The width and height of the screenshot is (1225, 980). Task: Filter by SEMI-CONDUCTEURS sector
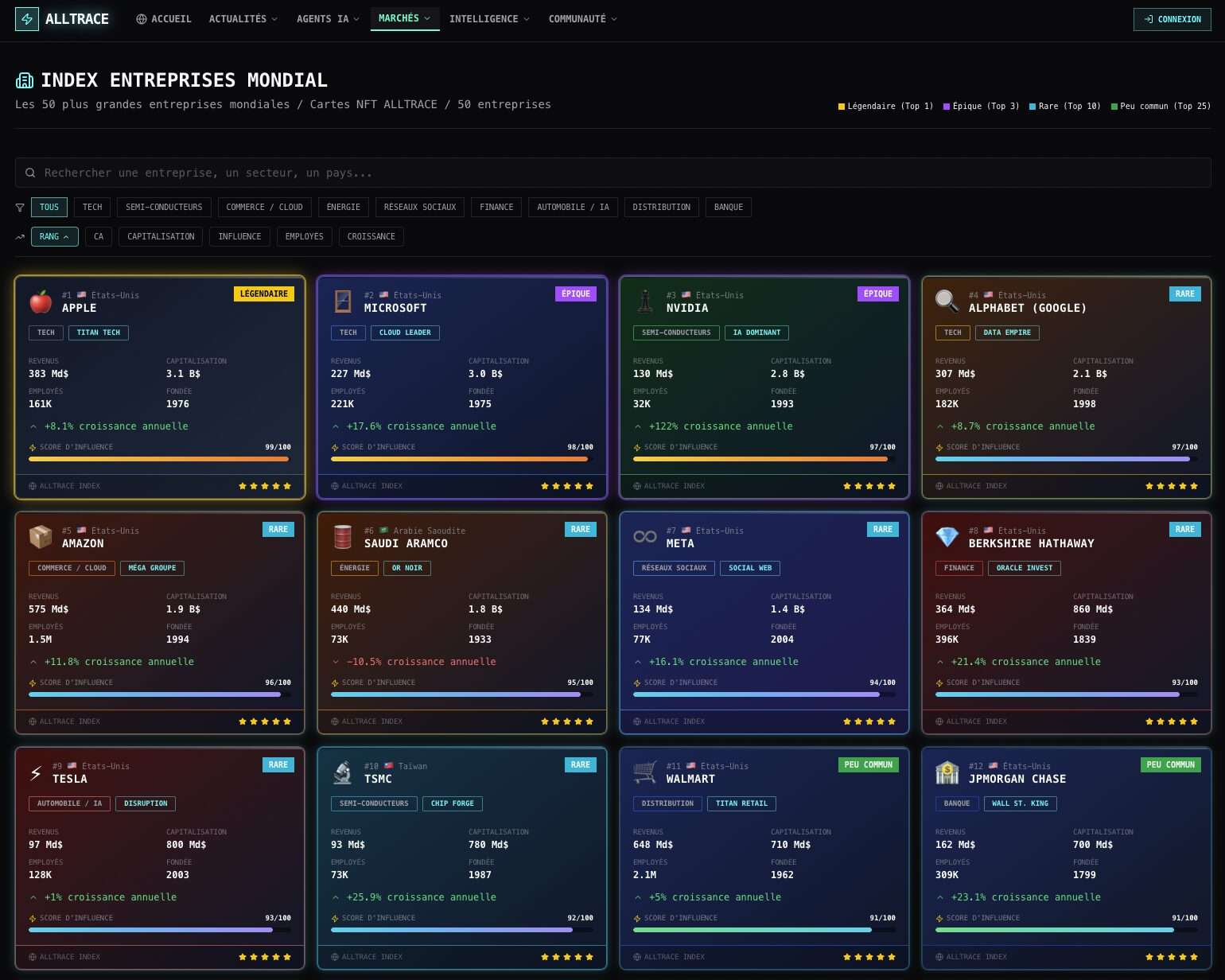click(164, 208)
